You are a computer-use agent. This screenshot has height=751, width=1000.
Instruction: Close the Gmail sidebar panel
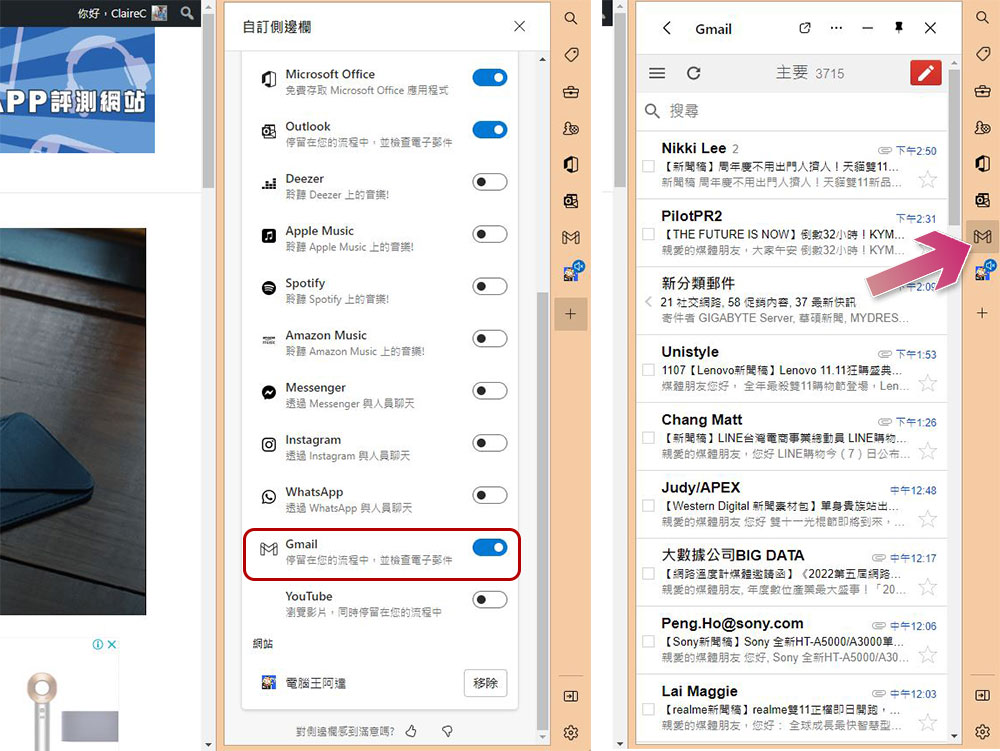[930, 28]
